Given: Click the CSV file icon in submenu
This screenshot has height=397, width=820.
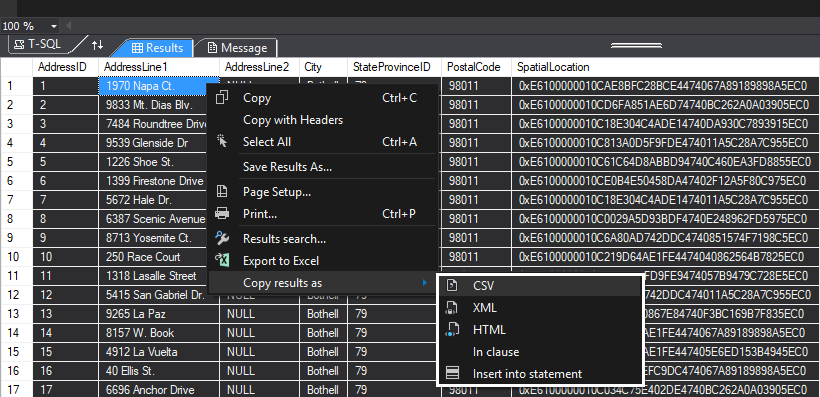Looking at the screenshot, I should click(452, 286).
